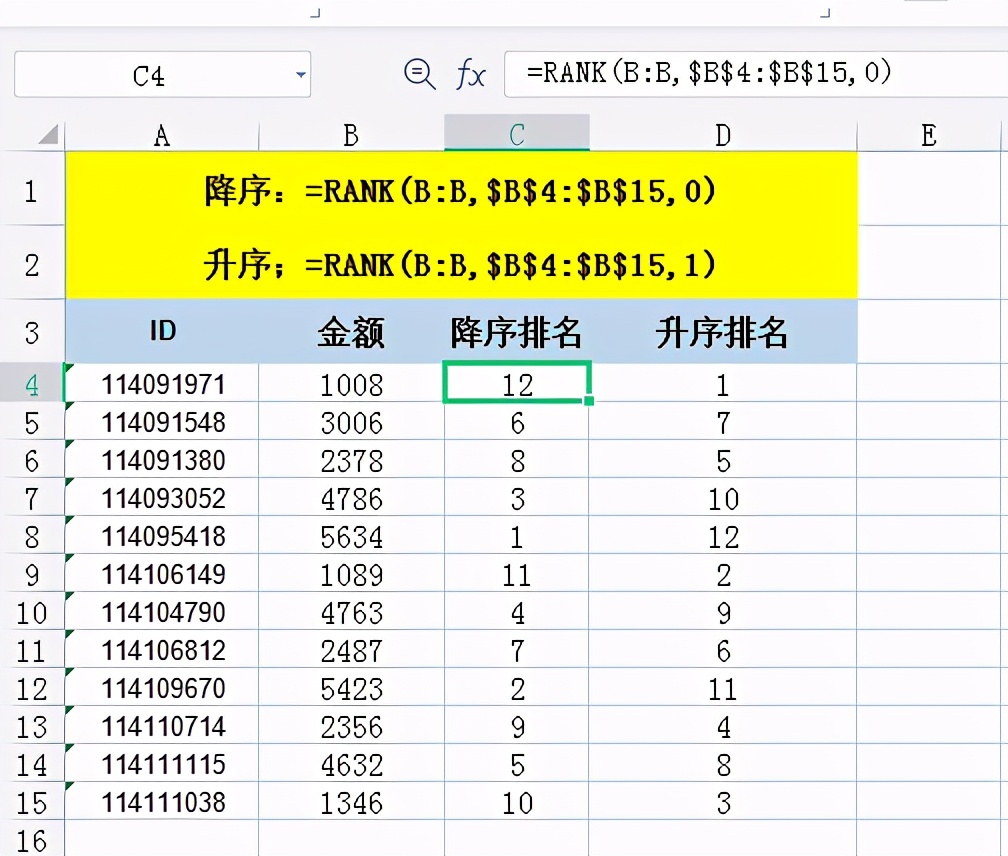Click the yellow cell containing the 降序 formula
This screenshot has height=856, width=1008.
[460, 190]
